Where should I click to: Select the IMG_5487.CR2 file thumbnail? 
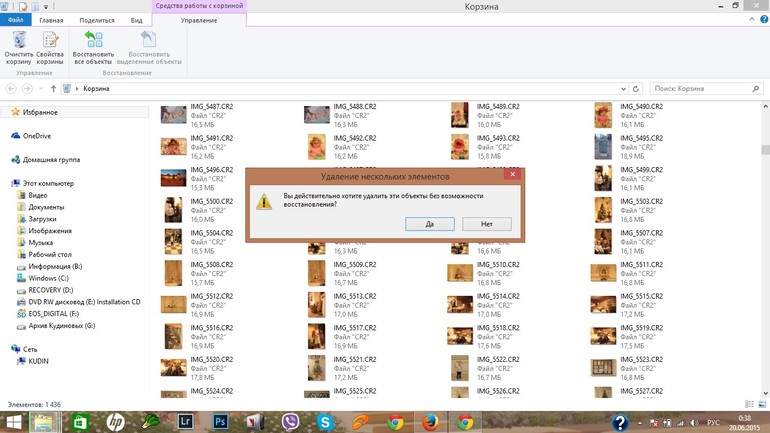point(173,115)
